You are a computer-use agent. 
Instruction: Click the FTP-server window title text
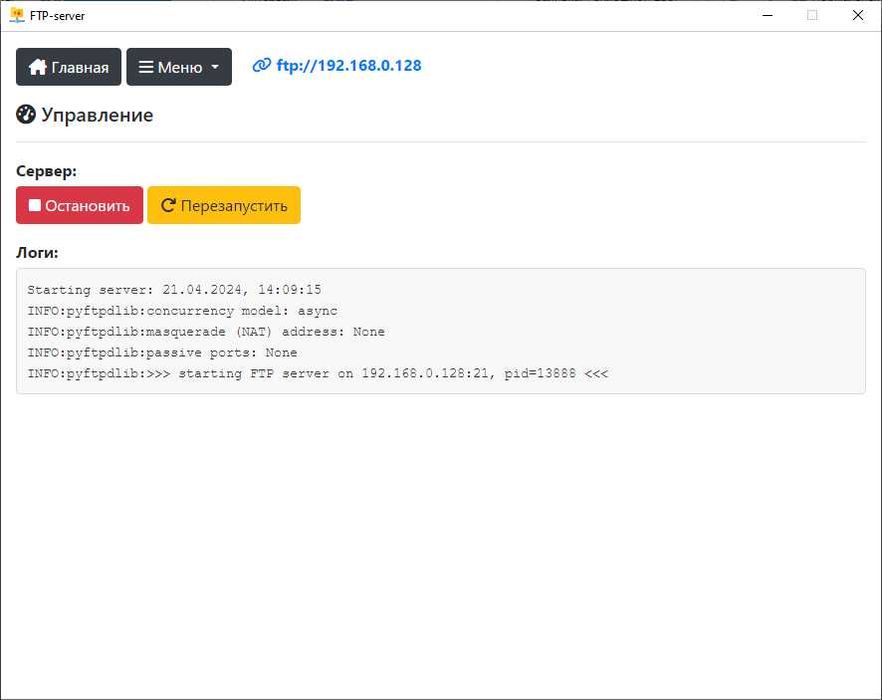click(57, 16)
